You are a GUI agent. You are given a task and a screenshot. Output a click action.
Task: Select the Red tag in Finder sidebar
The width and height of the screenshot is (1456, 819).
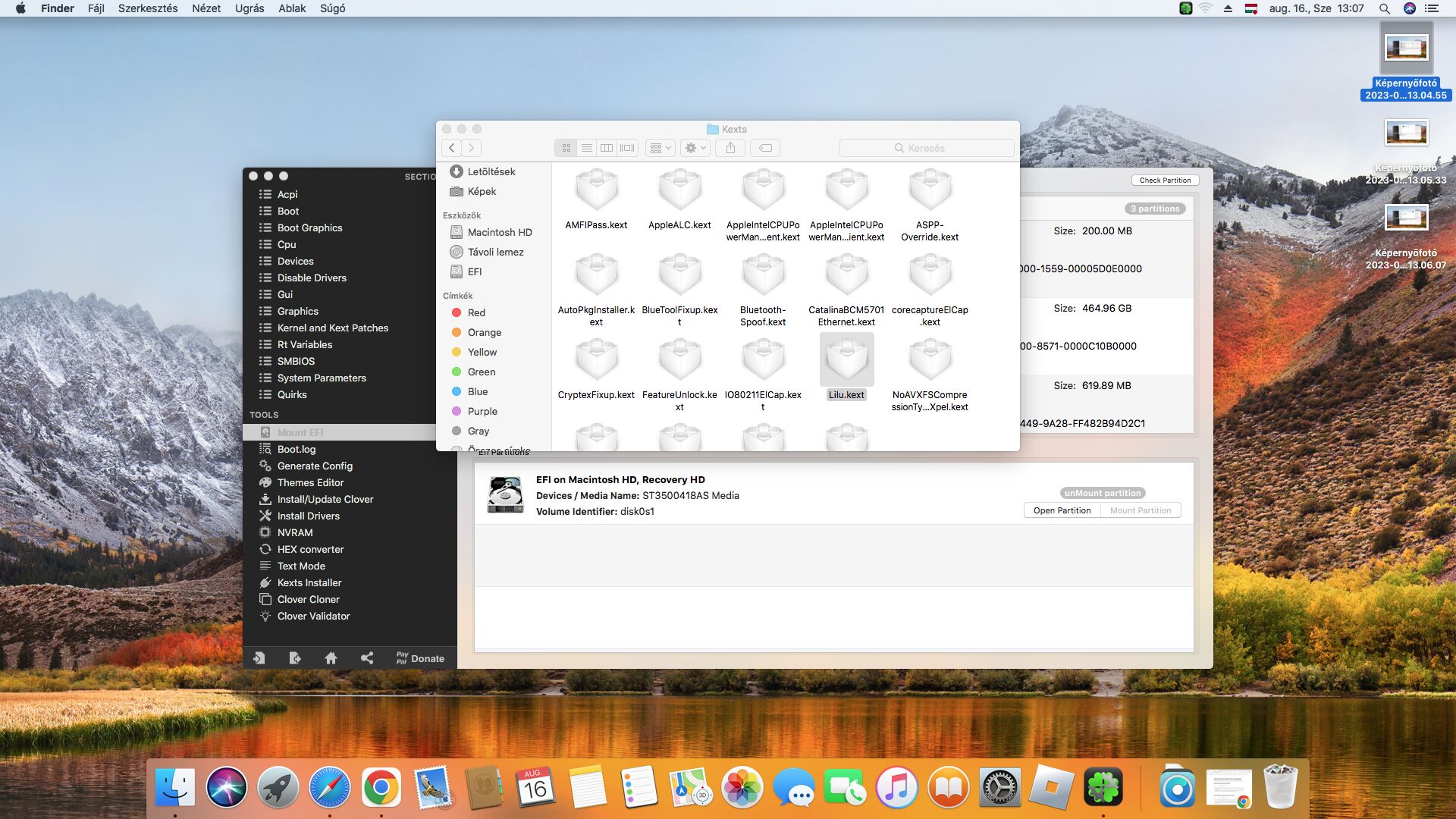[x=476, y=312]
